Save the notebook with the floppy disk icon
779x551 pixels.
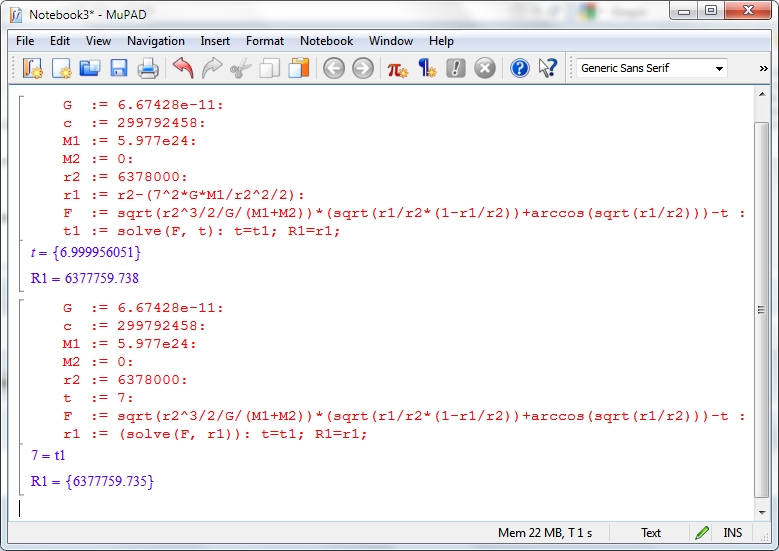(119, 68)
